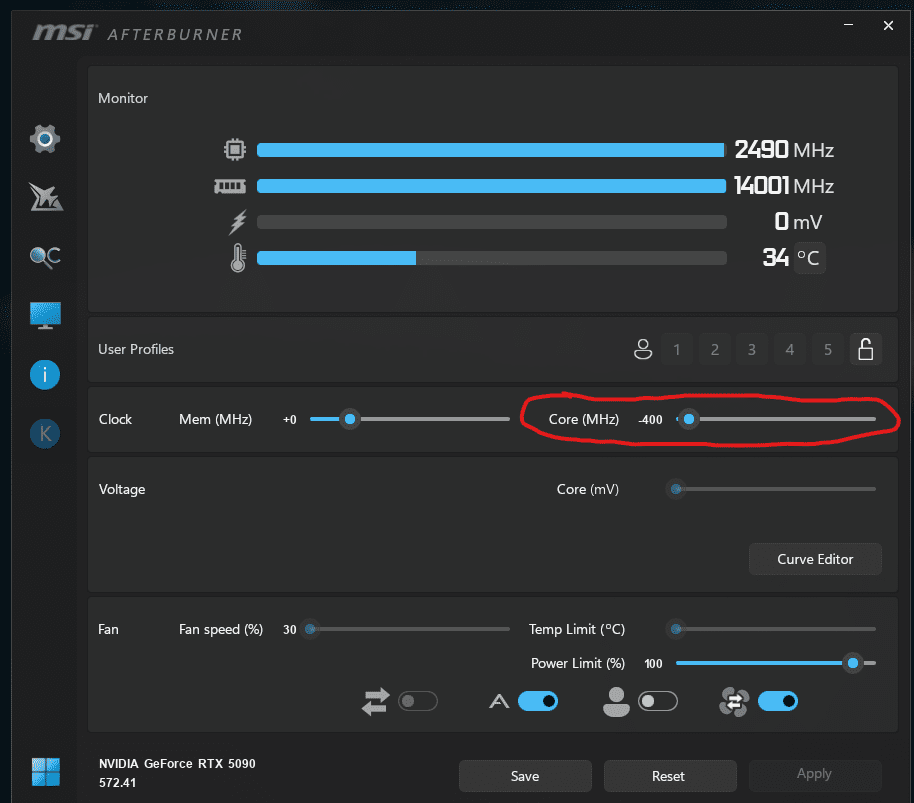Select user profile 5
The width and height of the screenshot is (914, 803).
tap(828, 349)
